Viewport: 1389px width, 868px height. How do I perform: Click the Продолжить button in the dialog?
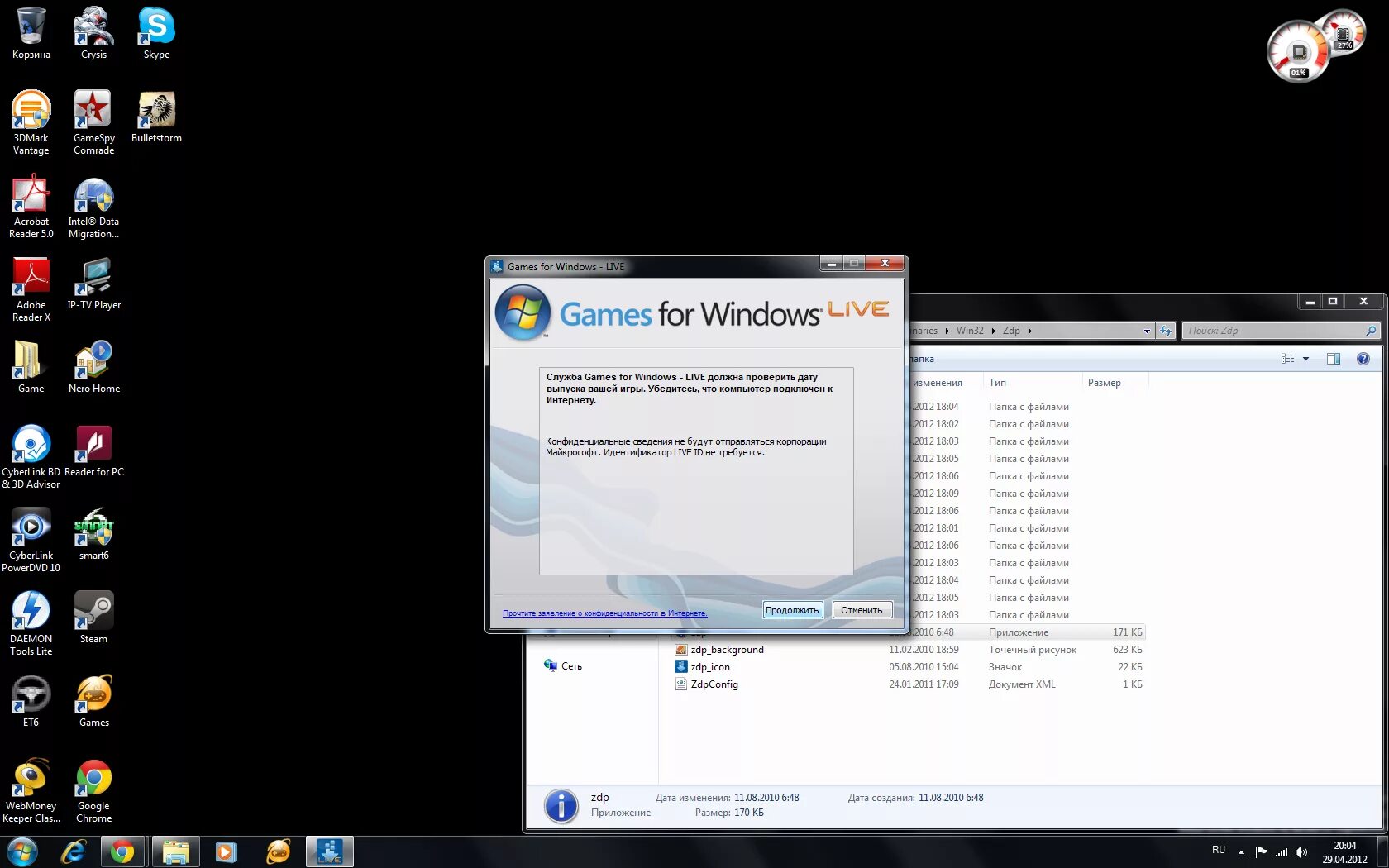pos(791,610)
